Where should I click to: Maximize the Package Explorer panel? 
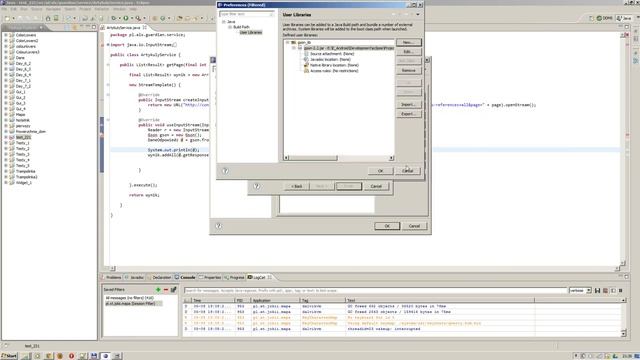pyautogui.click(x=94, y=27)
